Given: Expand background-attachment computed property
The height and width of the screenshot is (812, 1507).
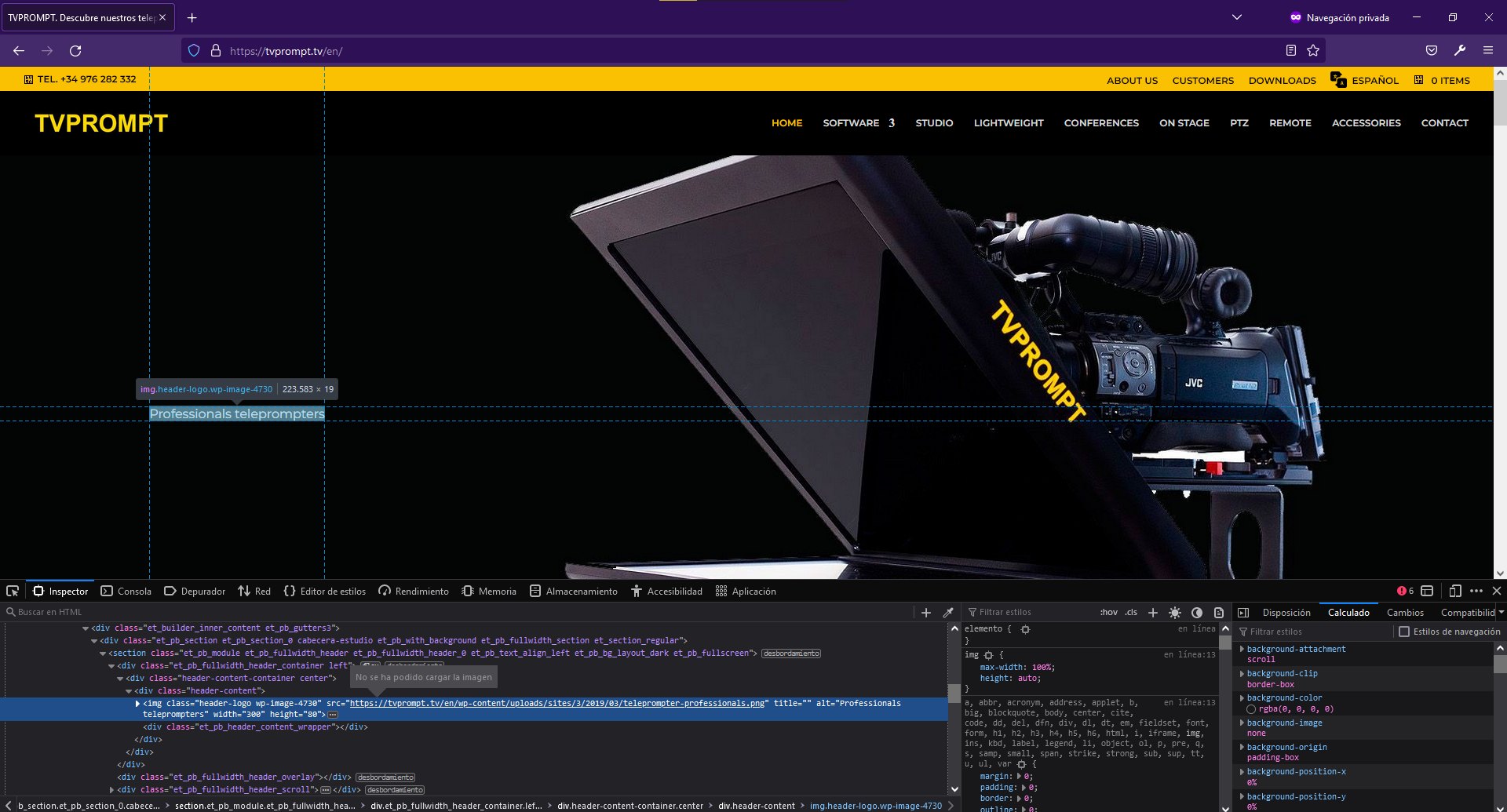Looking at the screenshot, I should [1242, 649].
